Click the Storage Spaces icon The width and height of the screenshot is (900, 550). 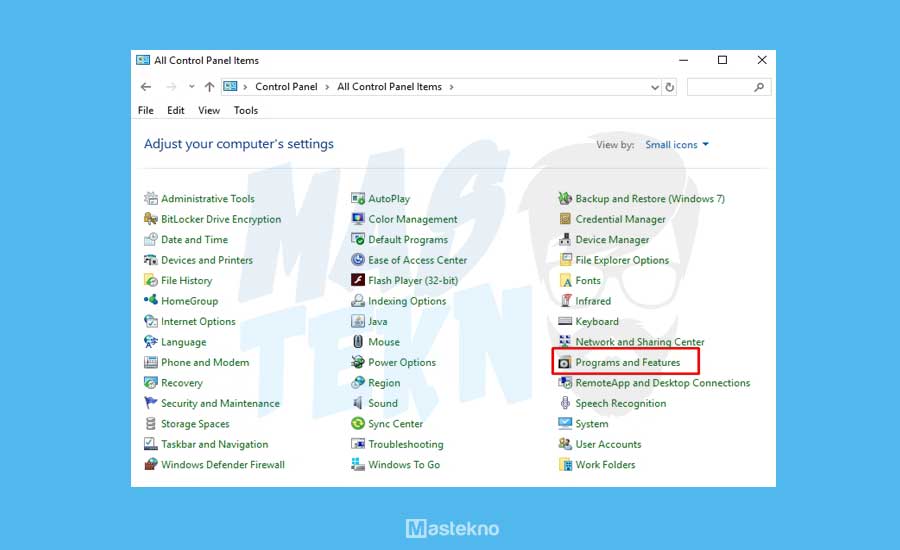(x=151, y=424)
